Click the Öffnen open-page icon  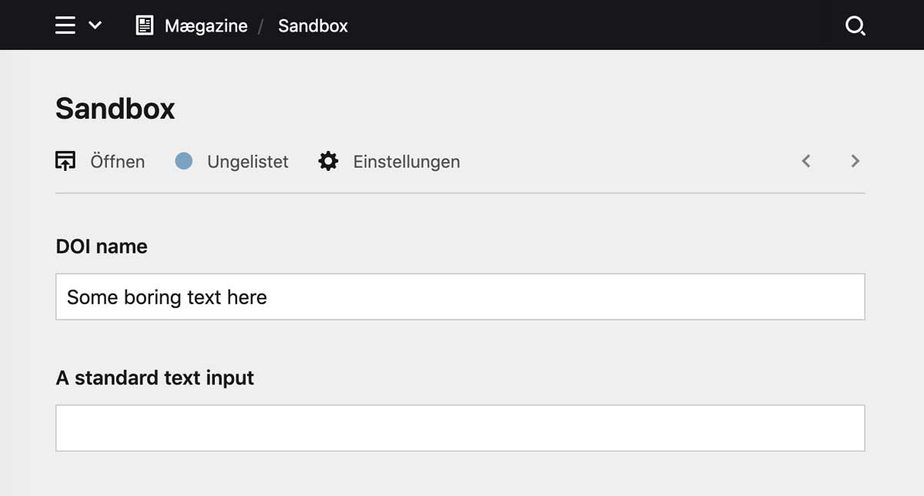point(65,161)
